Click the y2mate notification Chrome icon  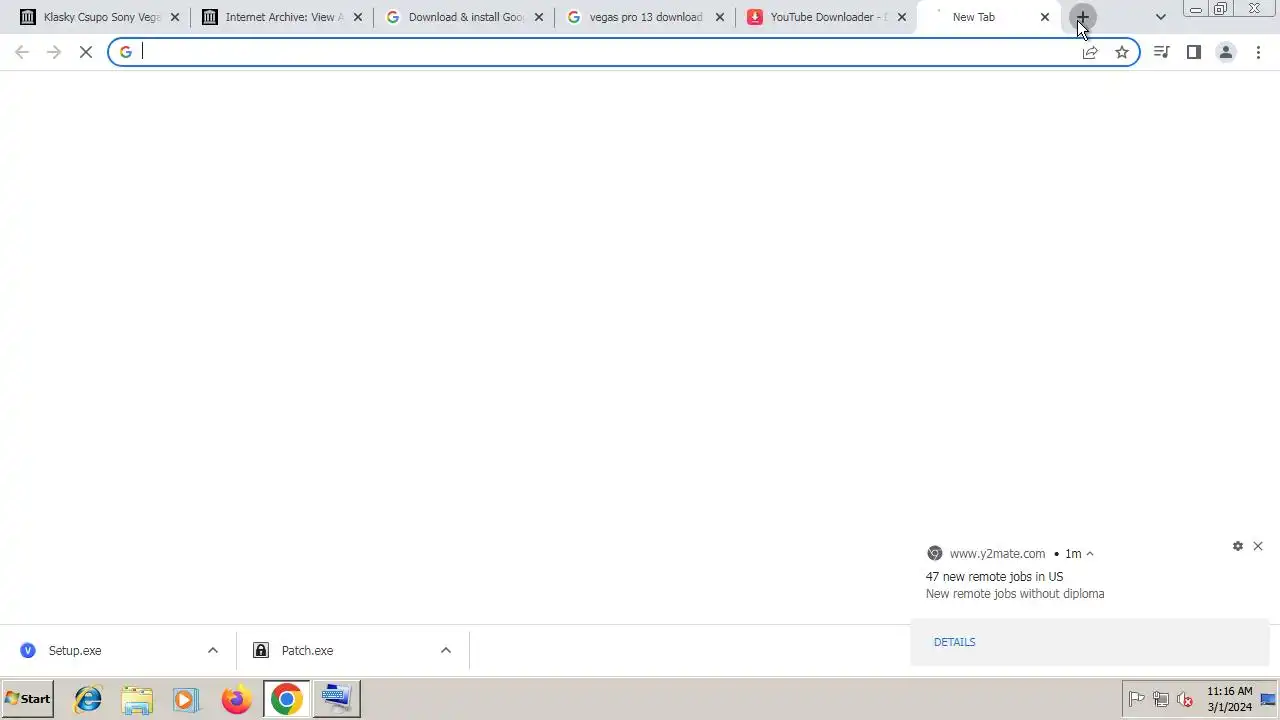935,554
